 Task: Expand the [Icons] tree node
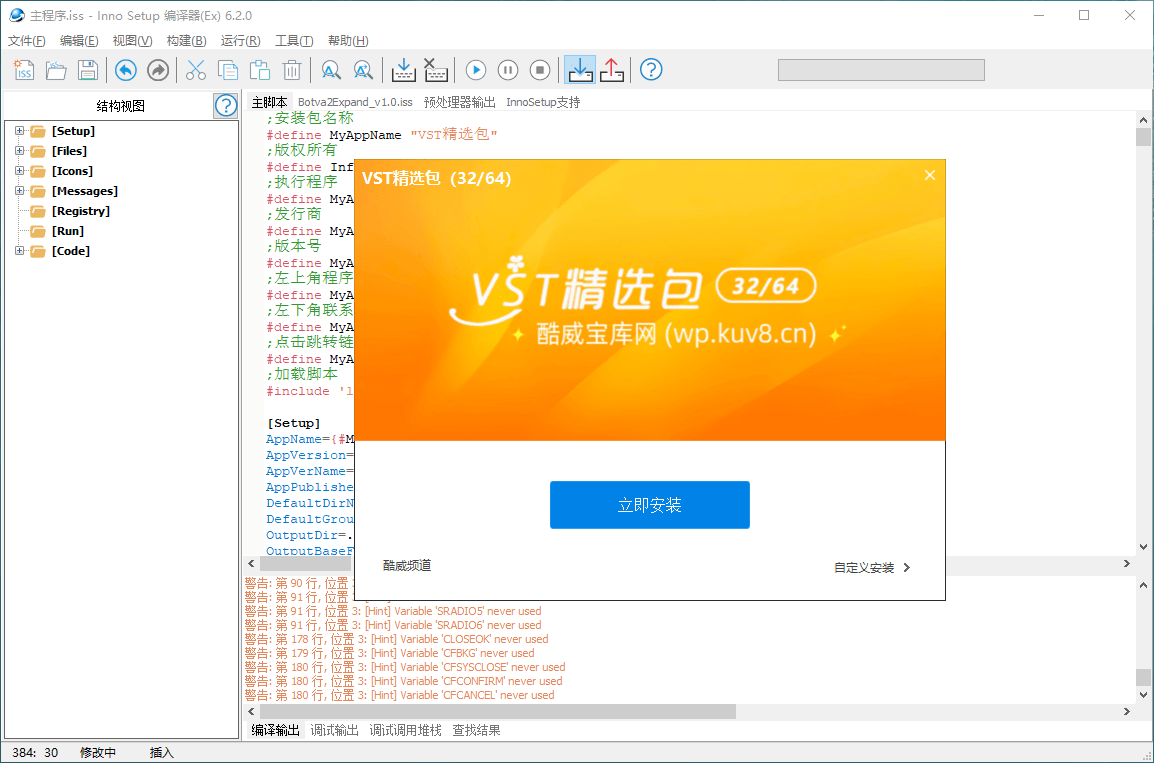19,171
